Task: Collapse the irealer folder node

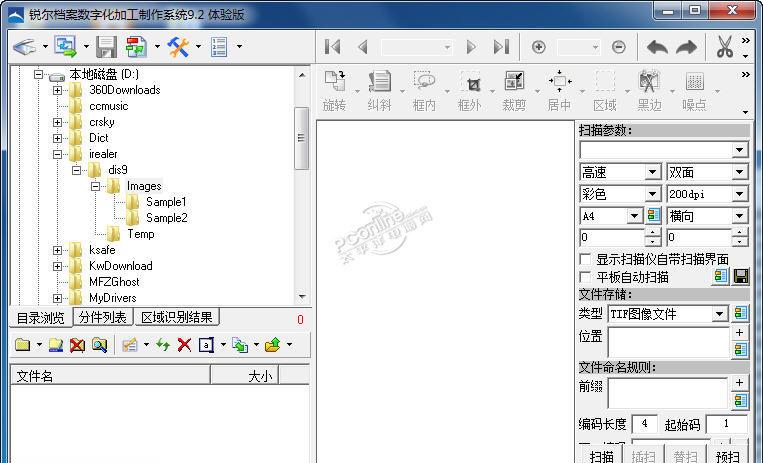Action: pyautogui.click(x=57, y=154)
